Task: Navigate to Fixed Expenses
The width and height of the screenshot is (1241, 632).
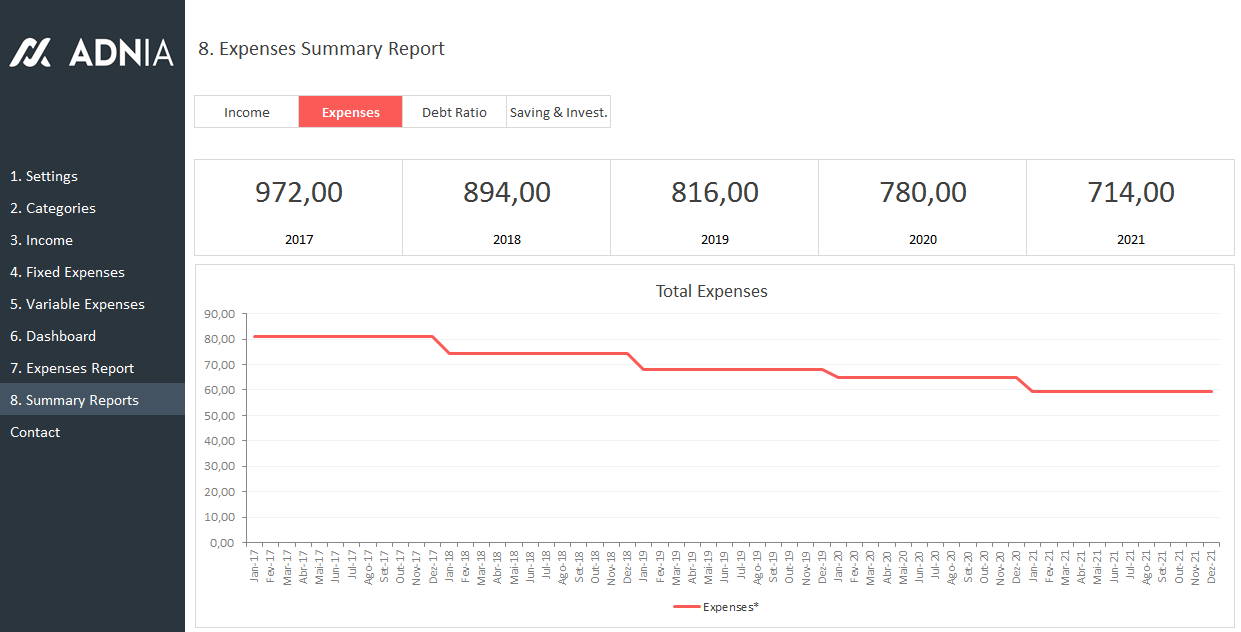Action: tap(67, 272)
